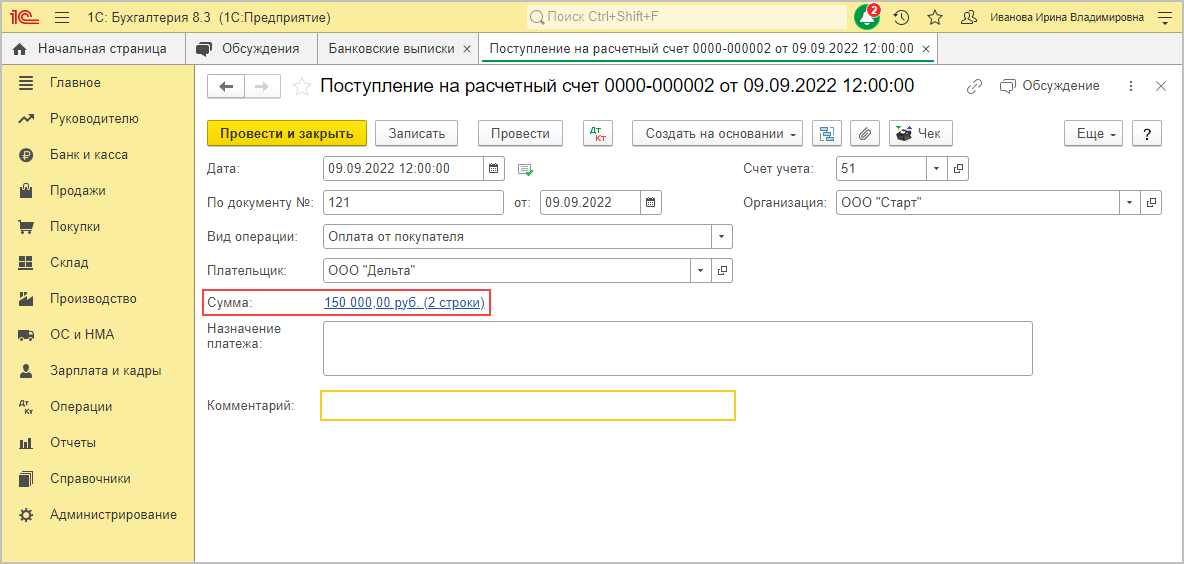Open the Еще menu button
The width and height of the screenshot is (1184, 564).
tap(1093, 134)
